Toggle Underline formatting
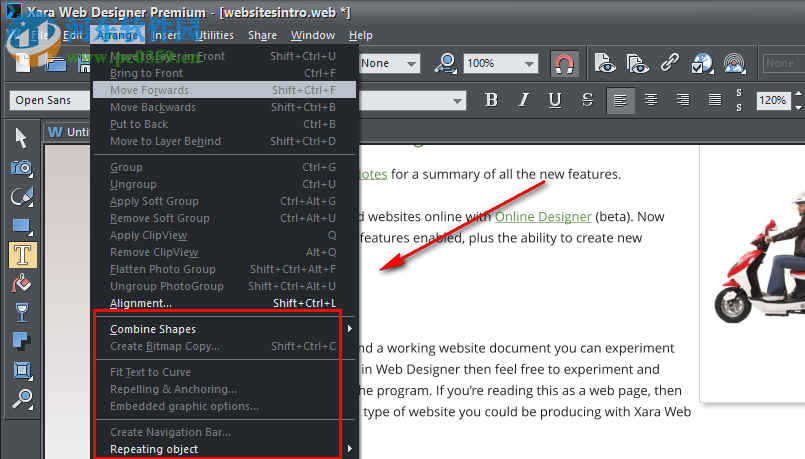Viewport: 805px width, 459px height. coord(555,100)
